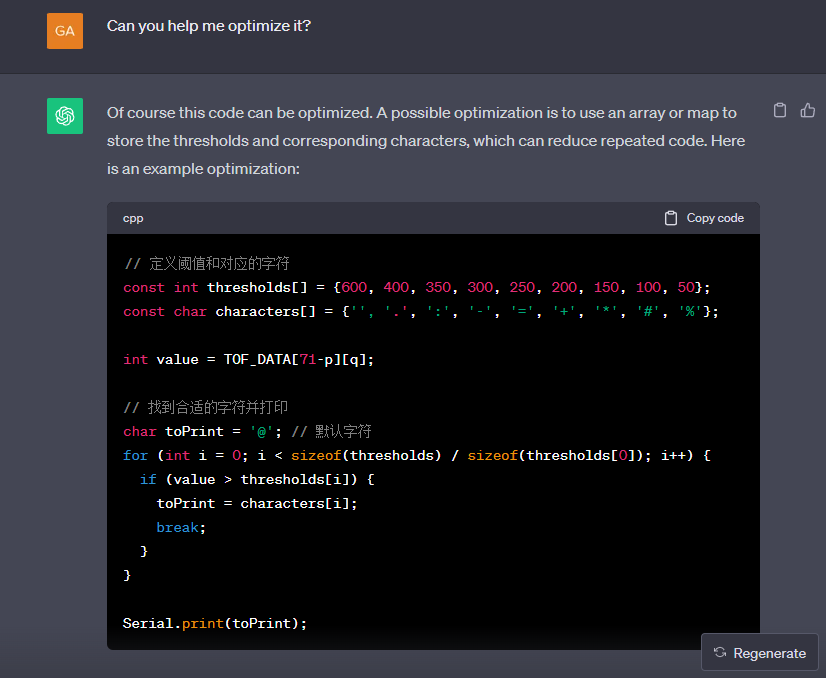Viewport: 826px width, 678px height.
Task: Click the 'int value = TOF_DATA[71-p][q];' line
Action: [249, 360]
